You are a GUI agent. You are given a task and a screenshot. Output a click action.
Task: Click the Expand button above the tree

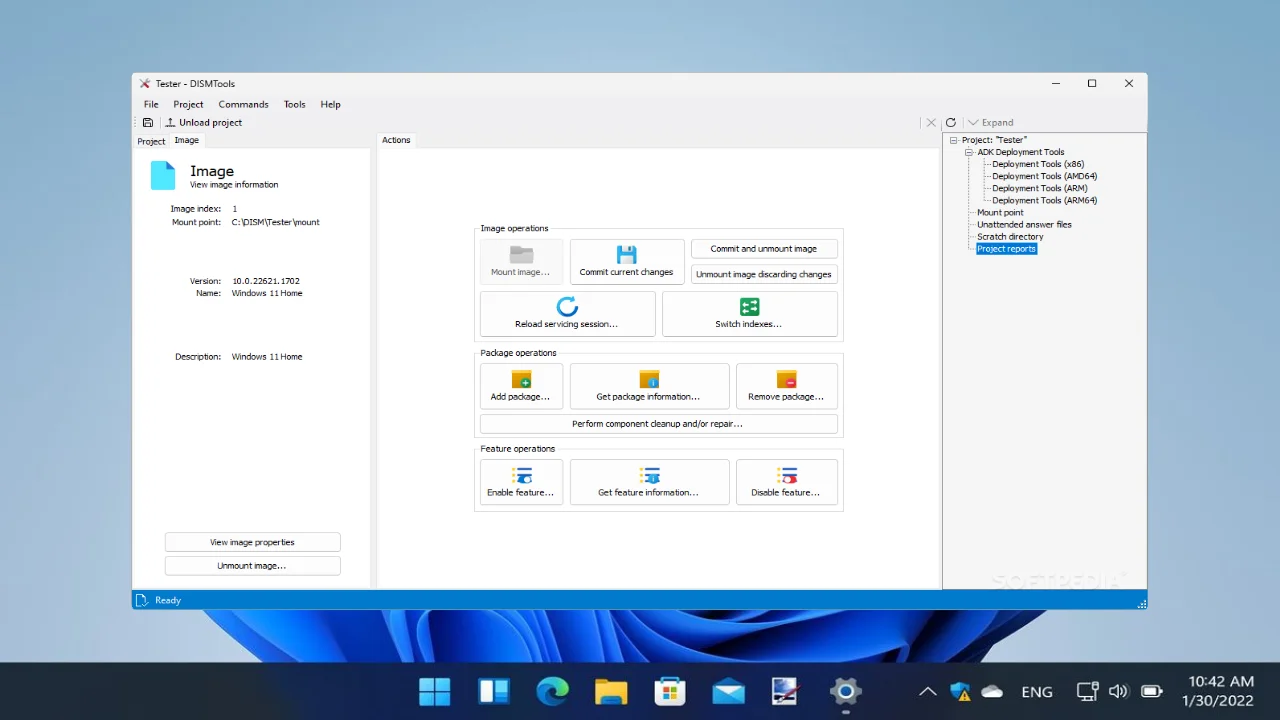(991, 122)
